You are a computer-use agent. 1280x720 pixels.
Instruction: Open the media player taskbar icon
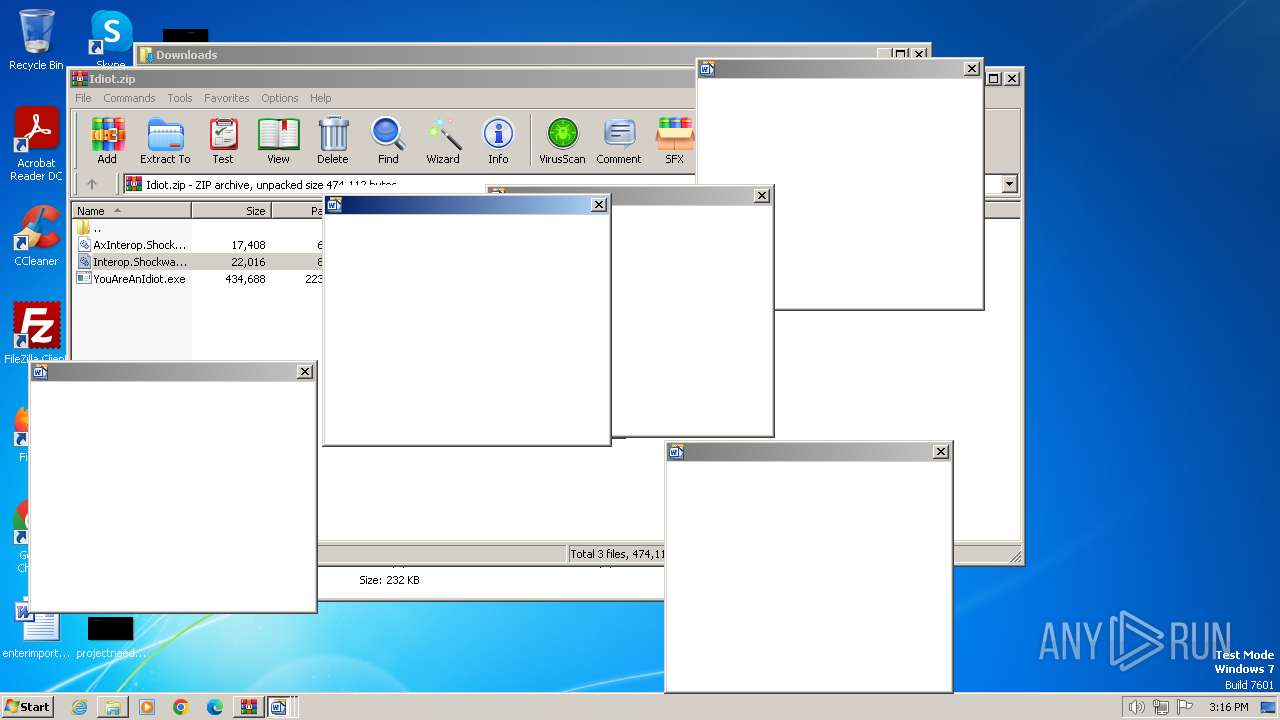[x=147, y=707]
